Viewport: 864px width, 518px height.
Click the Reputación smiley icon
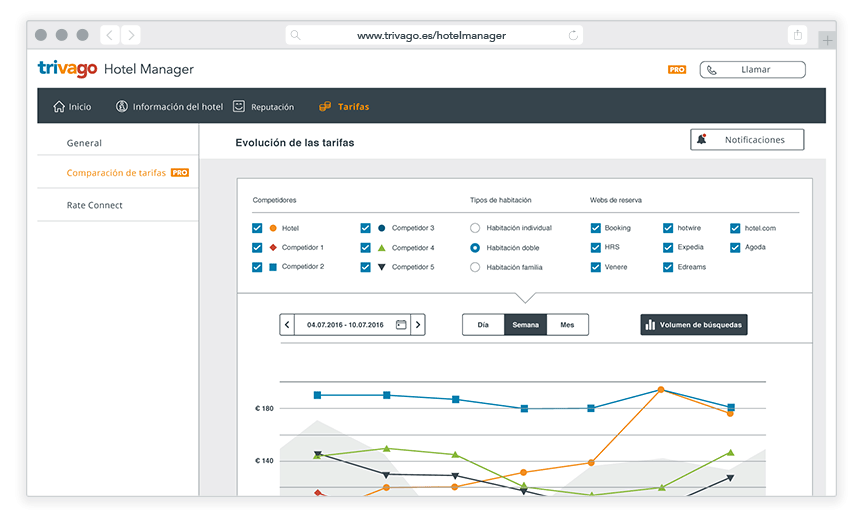[239, 106]
